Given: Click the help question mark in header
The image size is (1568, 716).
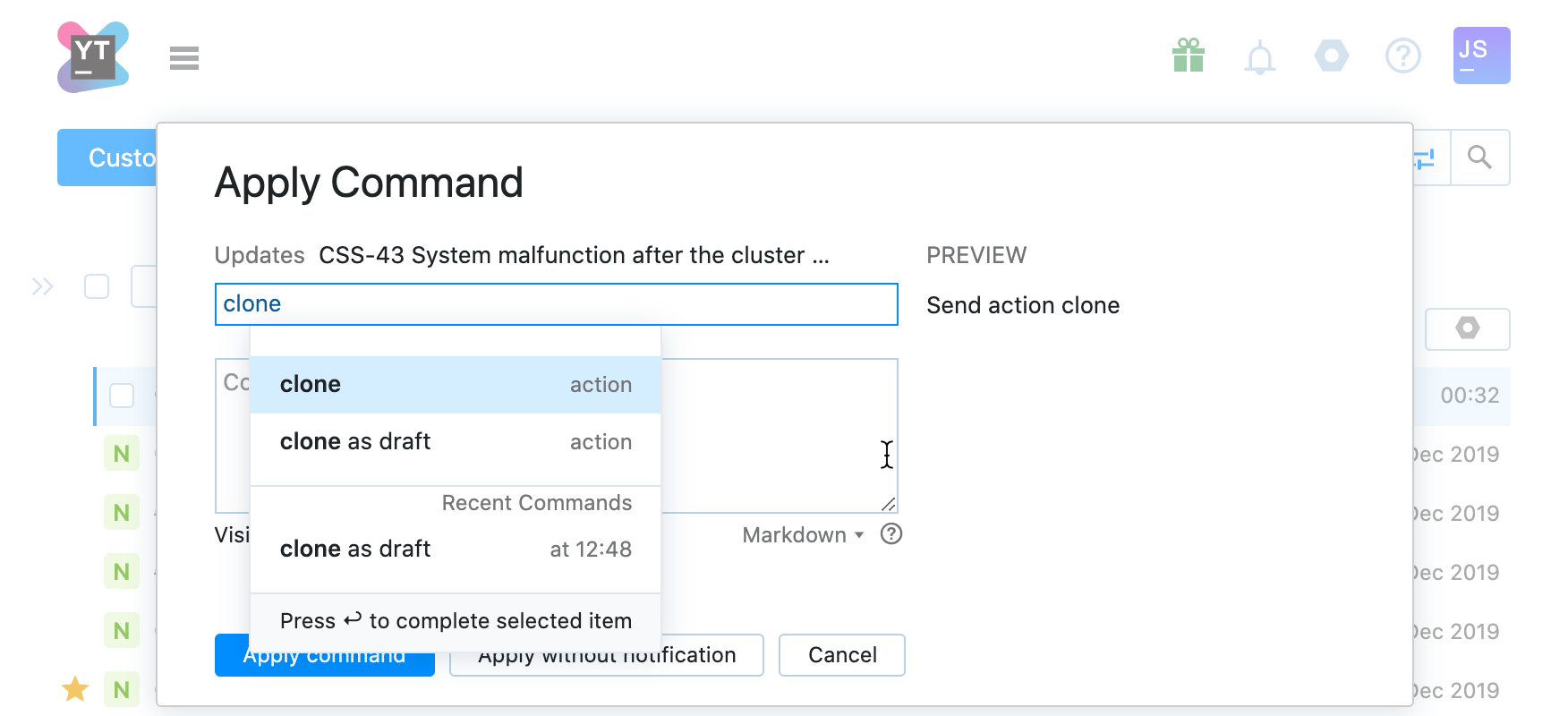Looking at the screenshot, I should (x=1402, y=56).
